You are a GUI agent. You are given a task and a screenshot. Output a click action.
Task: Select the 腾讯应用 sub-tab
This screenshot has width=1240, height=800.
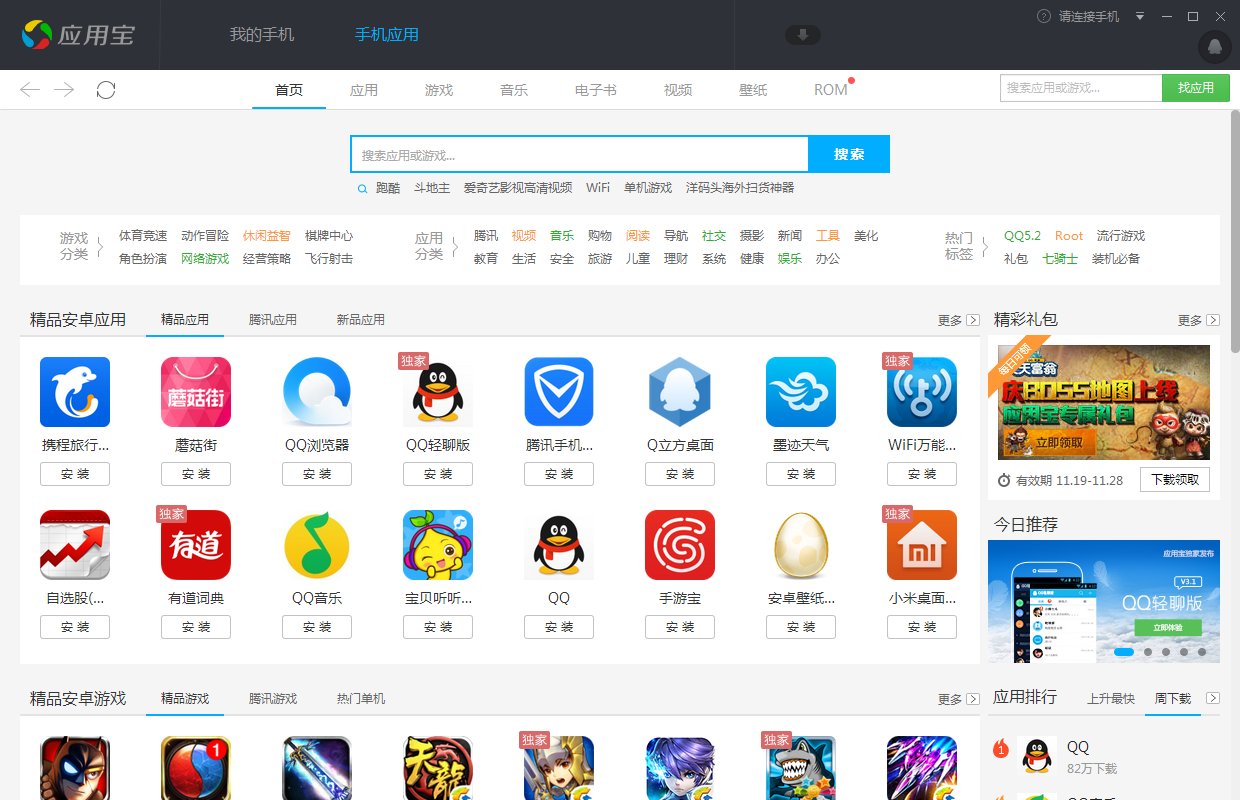coord(273,320)
